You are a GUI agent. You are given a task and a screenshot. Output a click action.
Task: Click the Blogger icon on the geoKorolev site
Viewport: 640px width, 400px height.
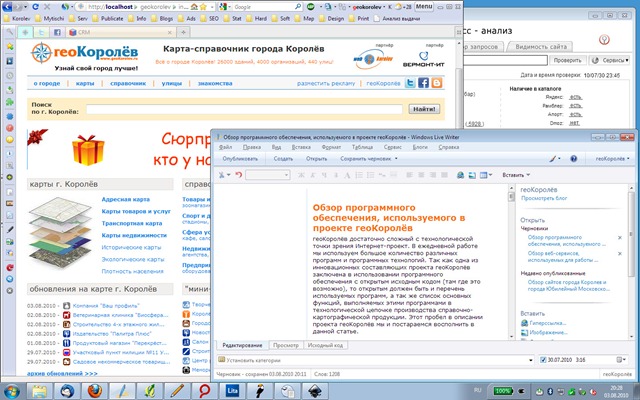coord(437,83)
